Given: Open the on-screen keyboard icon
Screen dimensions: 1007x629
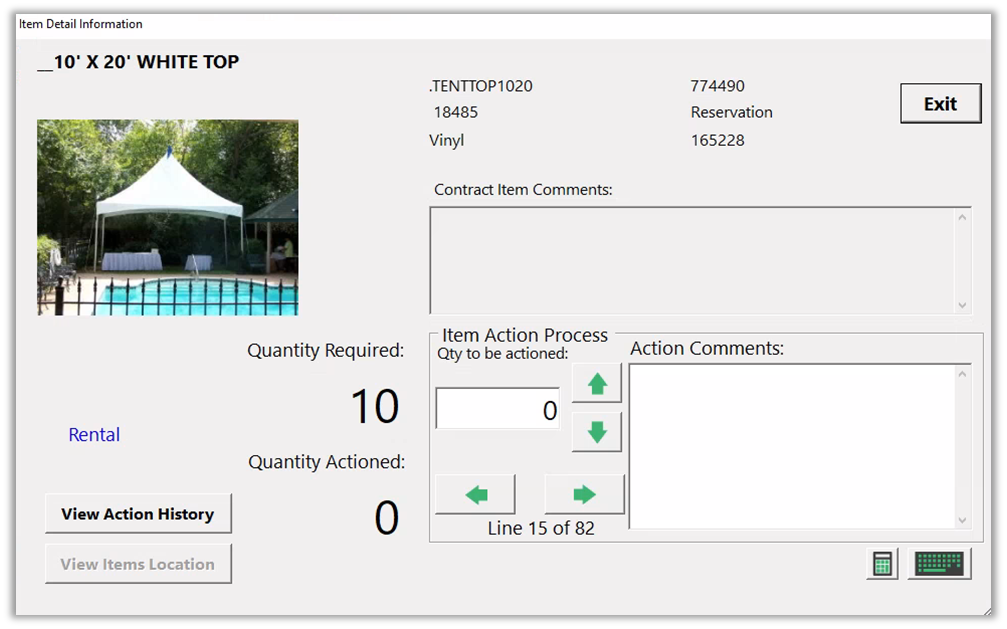Looking at the screenshot, I should tap(939, 564).
